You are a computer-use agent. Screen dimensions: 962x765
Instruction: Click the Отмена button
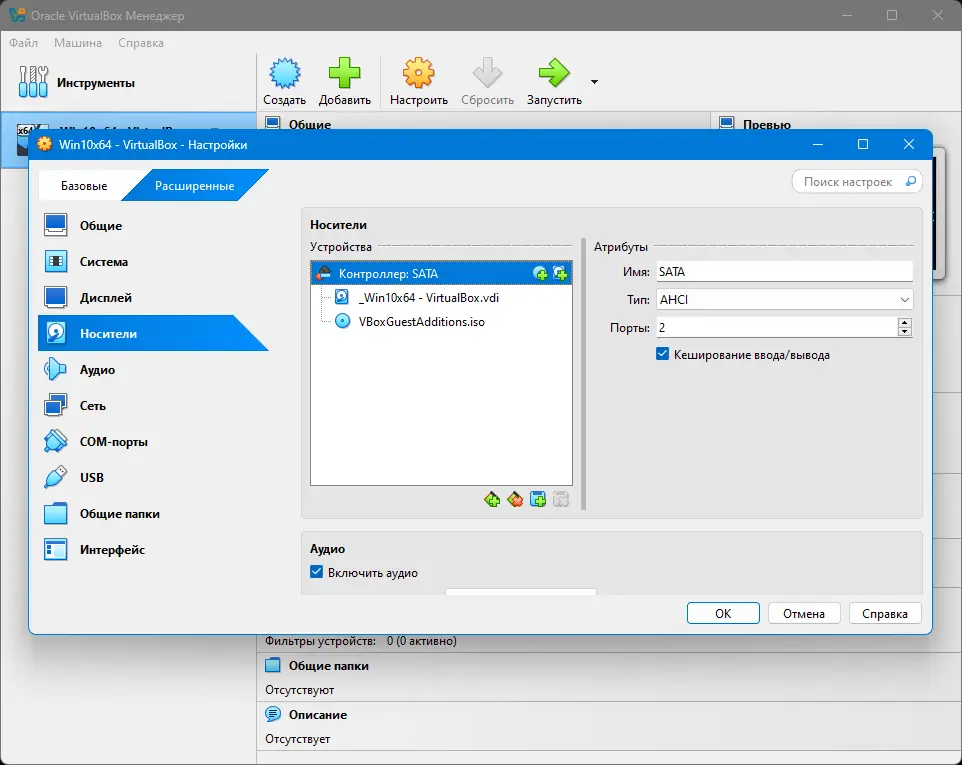804,613
